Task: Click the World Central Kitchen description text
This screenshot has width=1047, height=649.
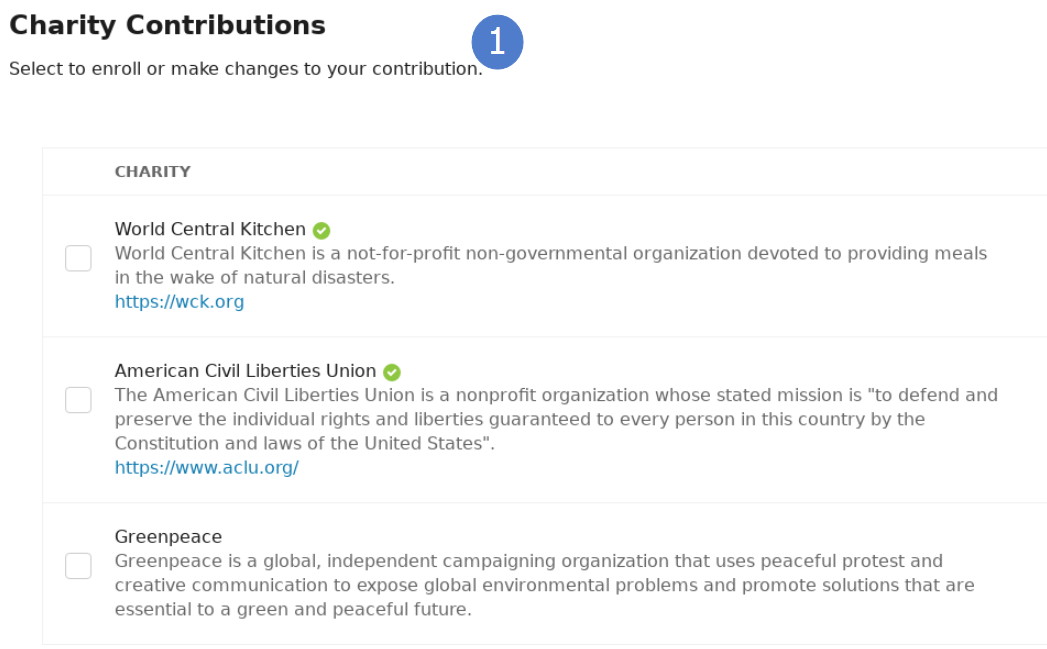Action: [x=550, y=265]
